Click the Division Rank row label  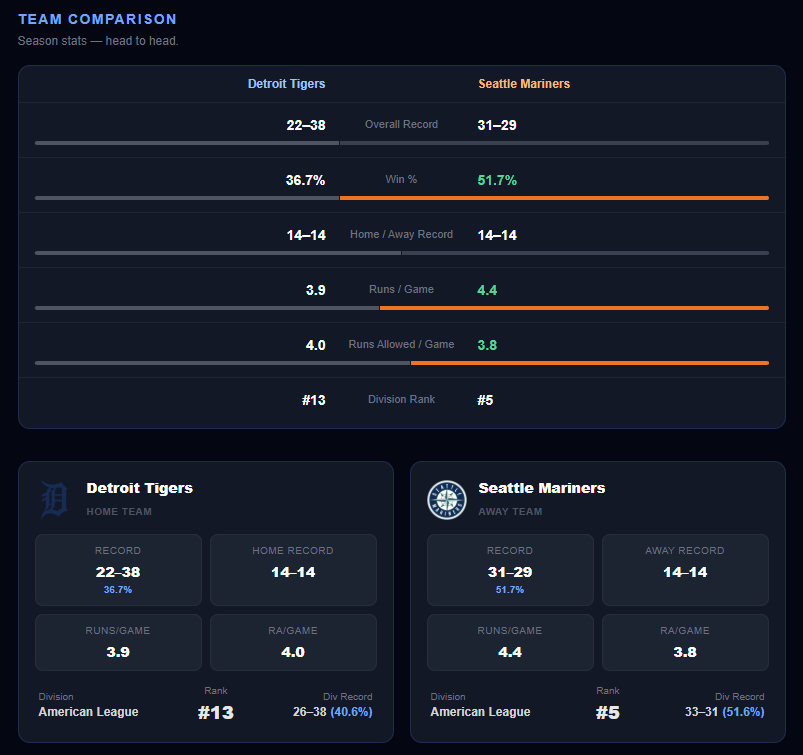(x=402, y=399)
